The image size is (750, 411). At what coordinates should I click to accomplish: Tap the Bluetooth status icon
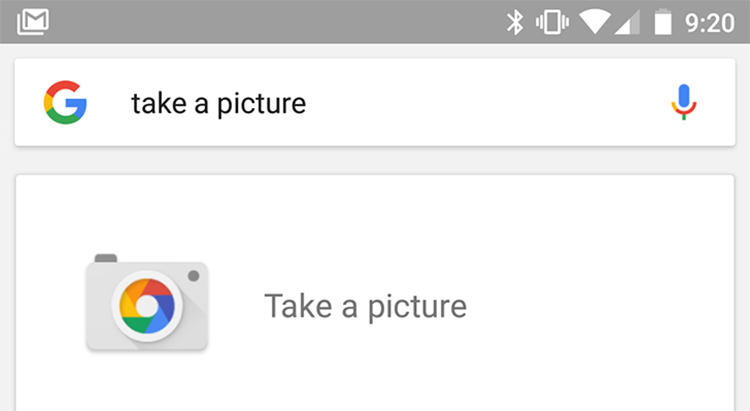tap(515, 22)
